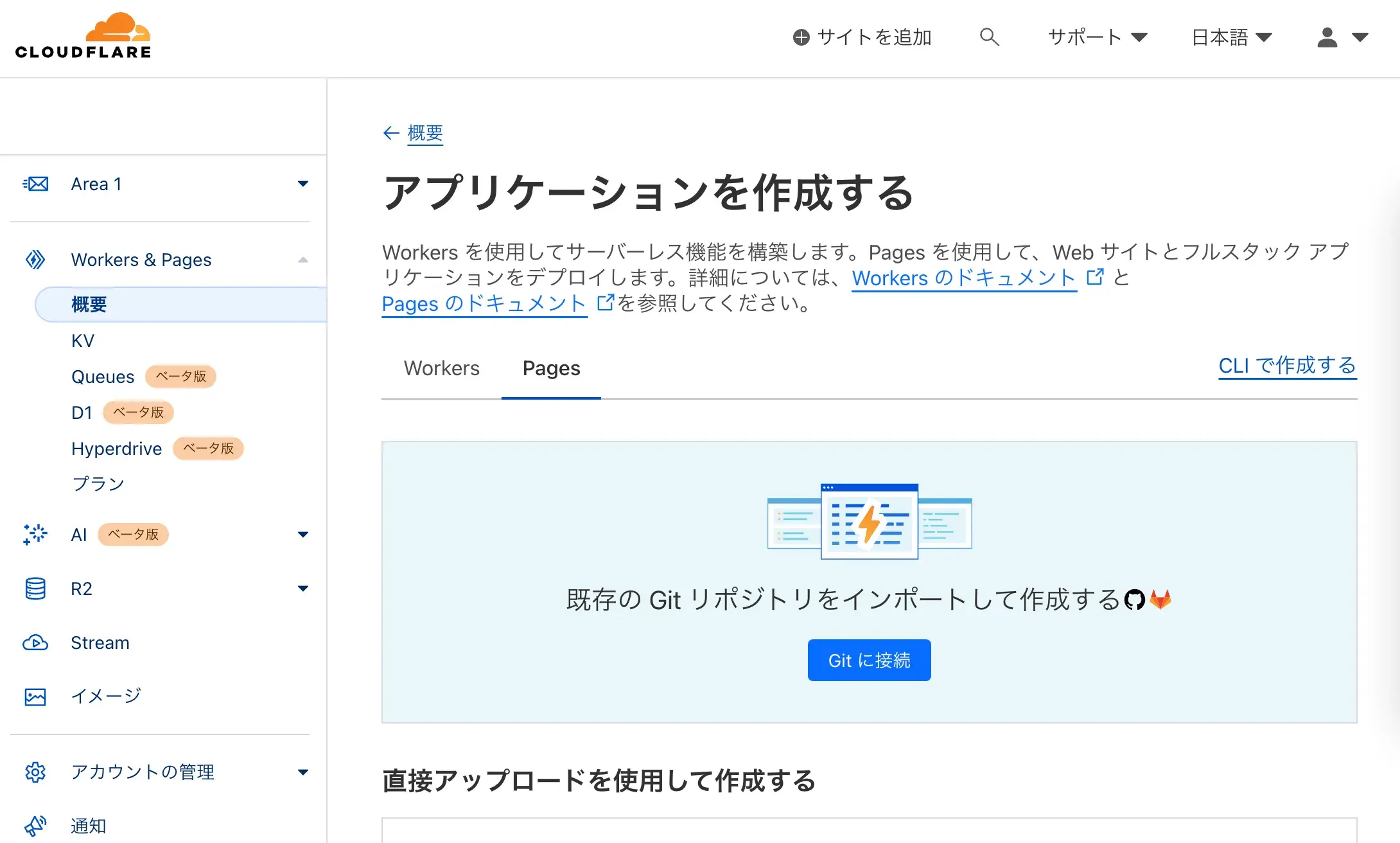Click the イメージ picture icon

[35, 696]
